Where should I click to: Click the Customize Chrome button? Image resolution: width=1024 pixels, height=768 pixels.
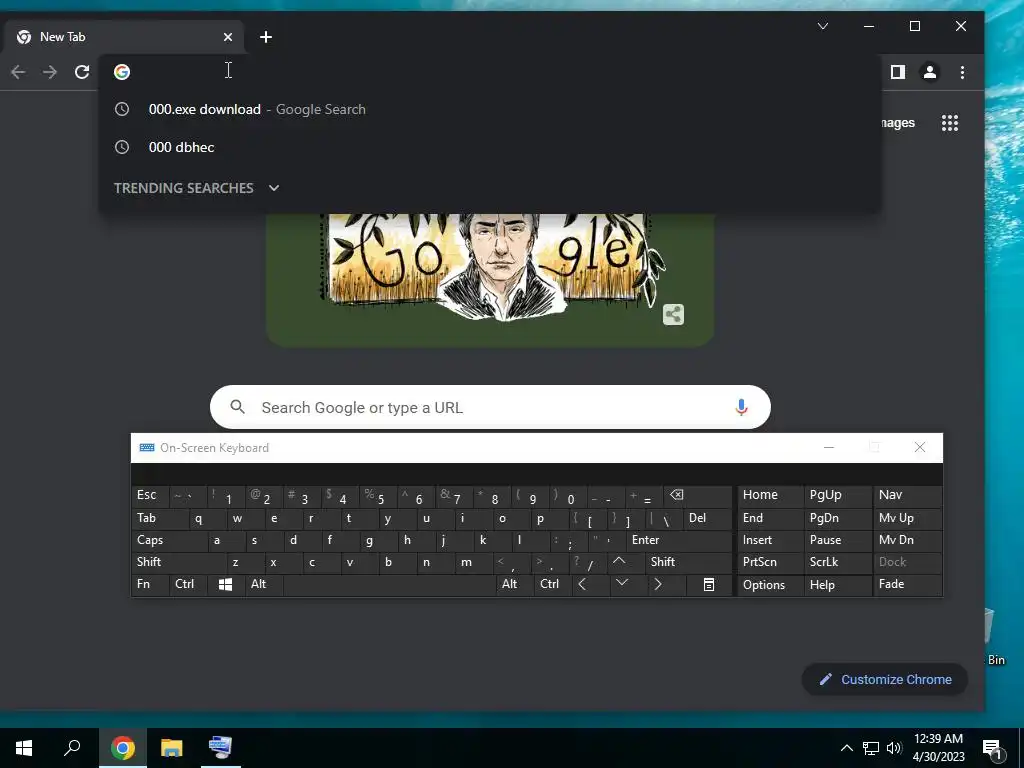[x=885, y=679]
